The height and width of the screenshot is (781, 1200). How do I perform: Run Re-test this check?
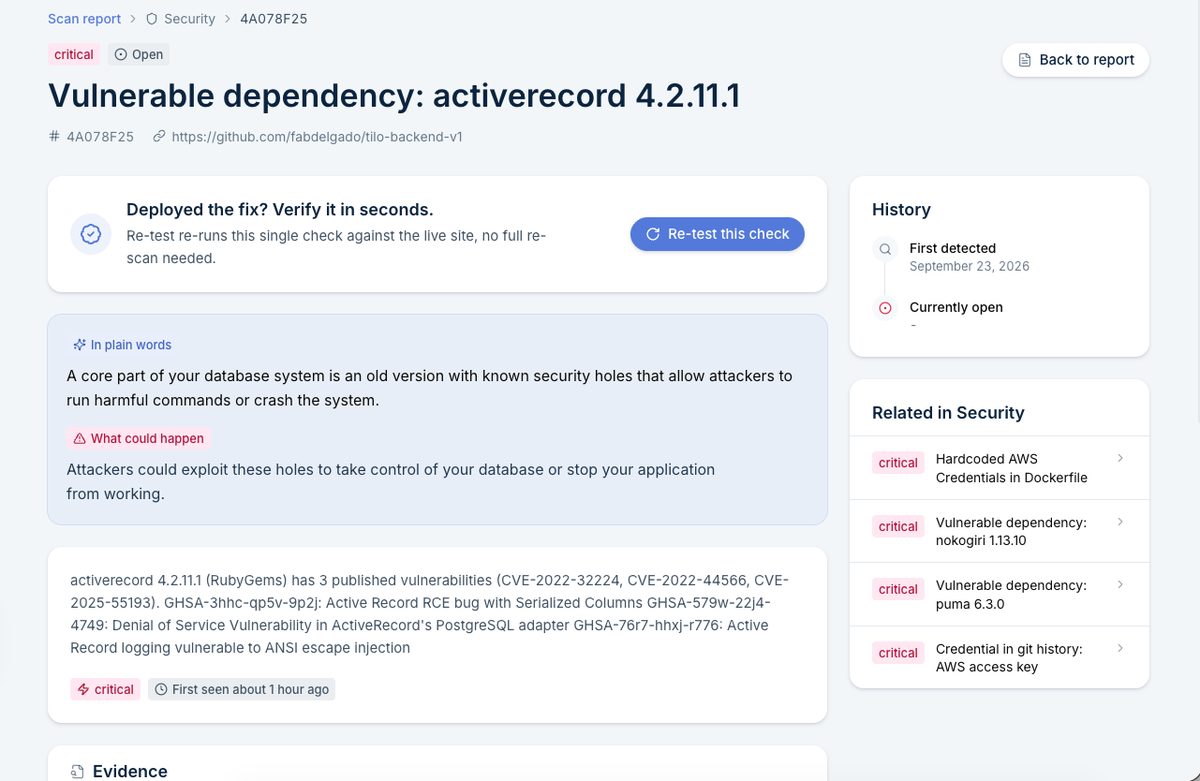click(x=717, y=234)
